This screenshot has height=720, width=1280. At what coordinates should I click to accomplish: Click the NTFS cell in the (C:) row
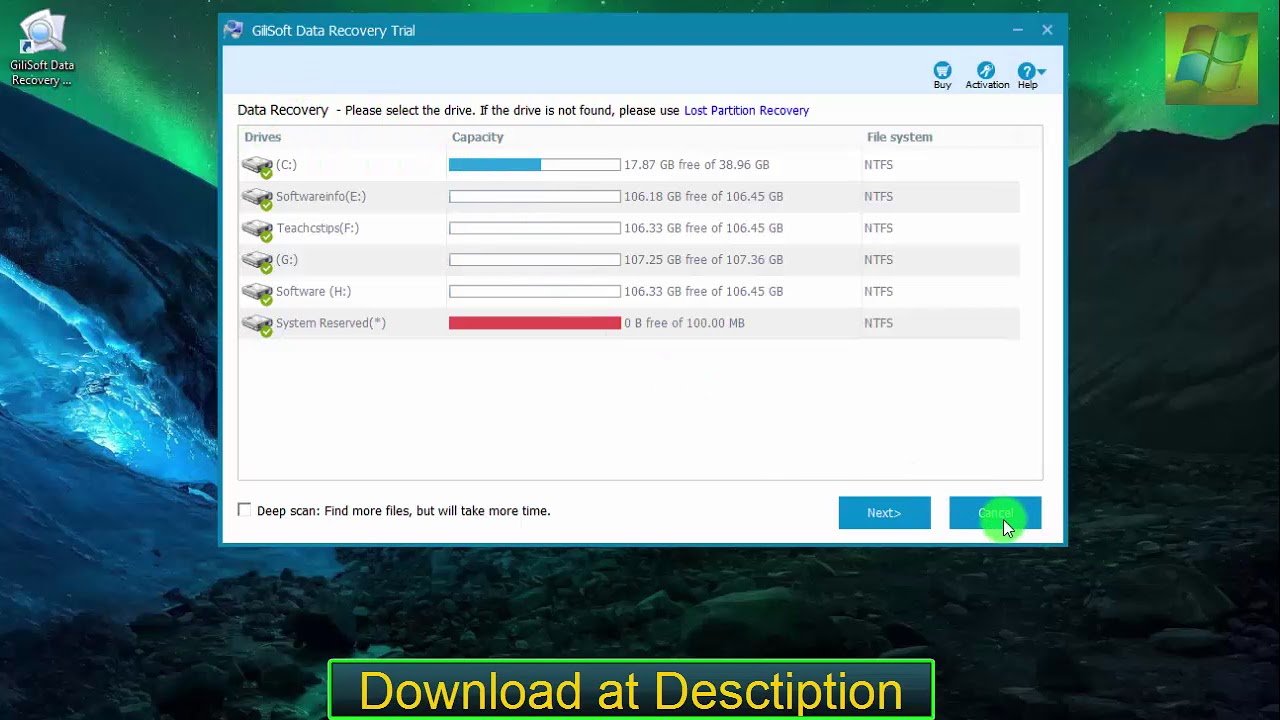click(878, 165)
